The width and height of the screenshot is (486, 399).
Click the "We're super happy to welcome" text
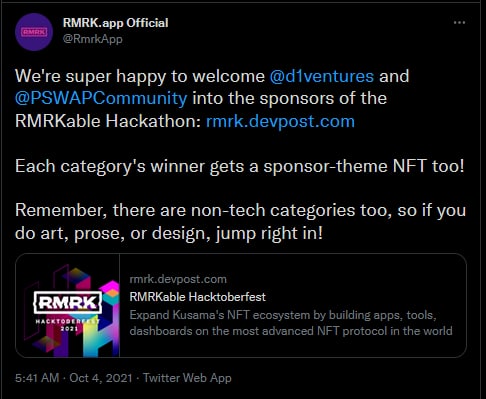[140, 76]
